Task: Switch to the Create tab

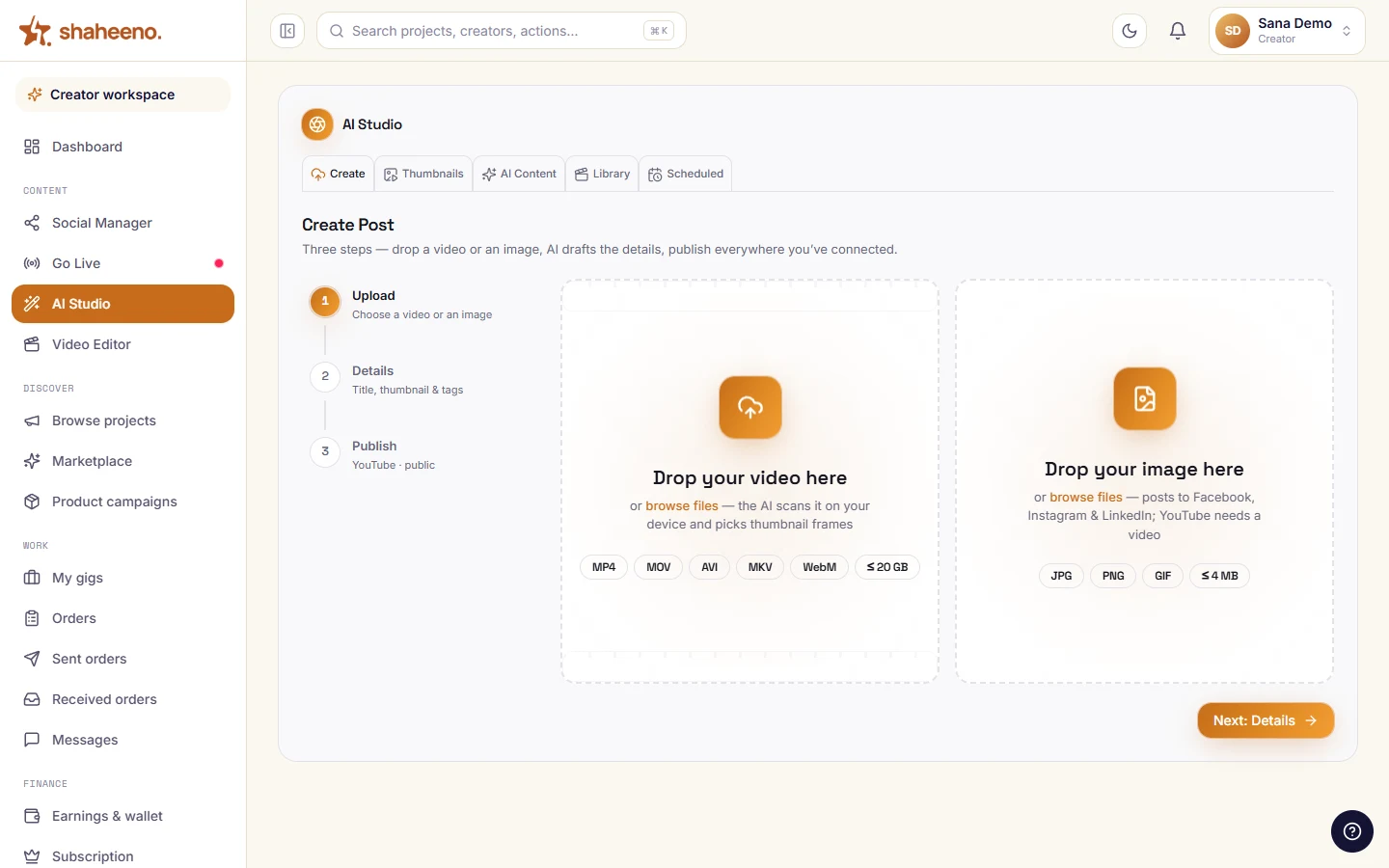Action: click(339, 174)
